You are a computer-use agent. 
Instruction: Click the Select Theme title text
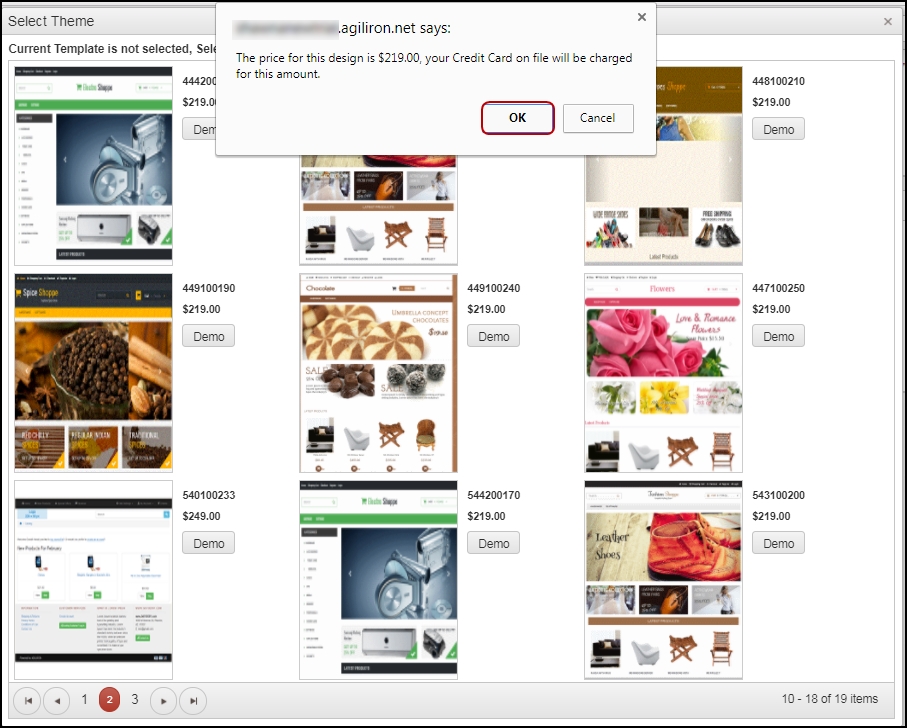tap(51, 21)
